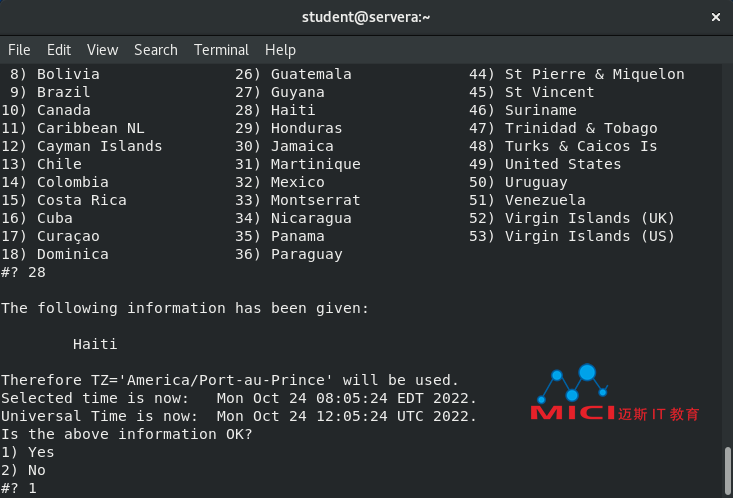Open the File menu
Screen dimensions: 733x498
[19, 50]
